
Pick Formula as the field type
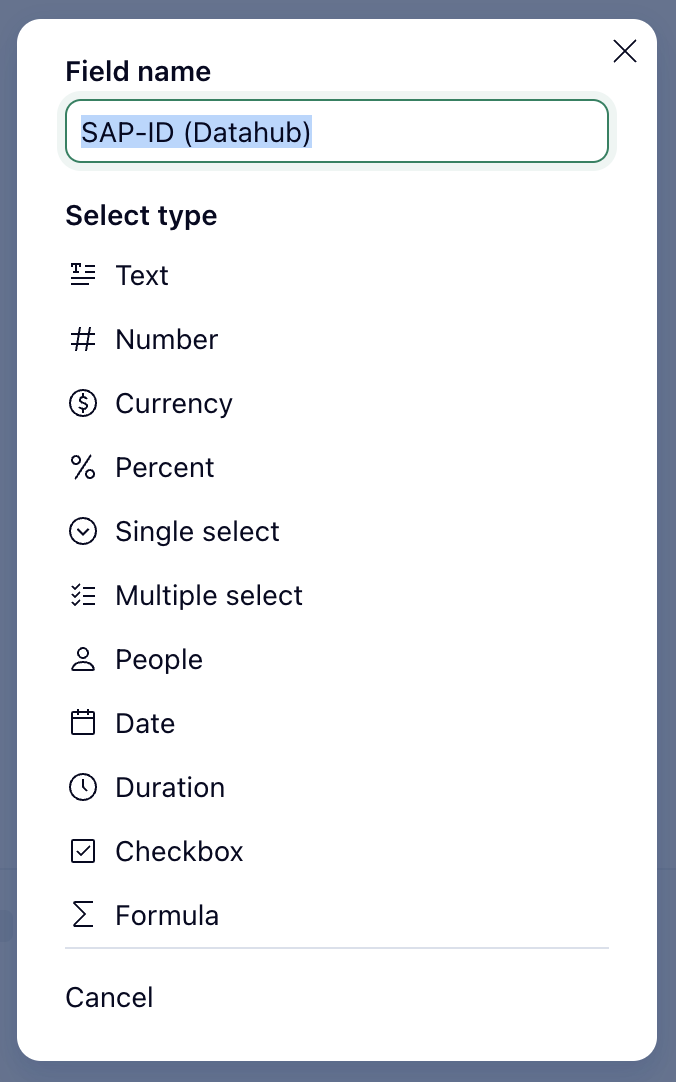coord(167,915)
